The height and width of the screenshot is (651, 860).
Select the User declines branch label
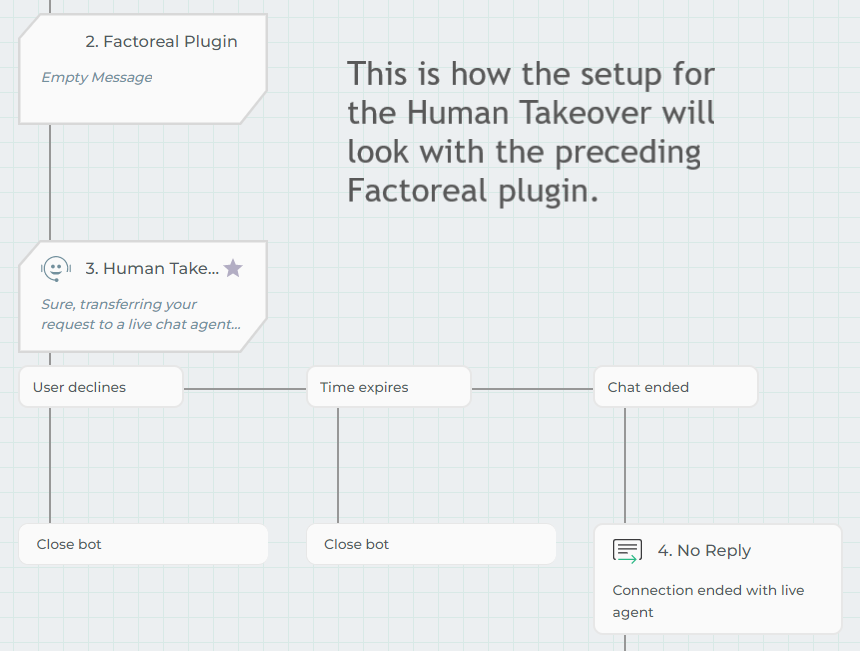pyautogui.click(x=100, y=387)
